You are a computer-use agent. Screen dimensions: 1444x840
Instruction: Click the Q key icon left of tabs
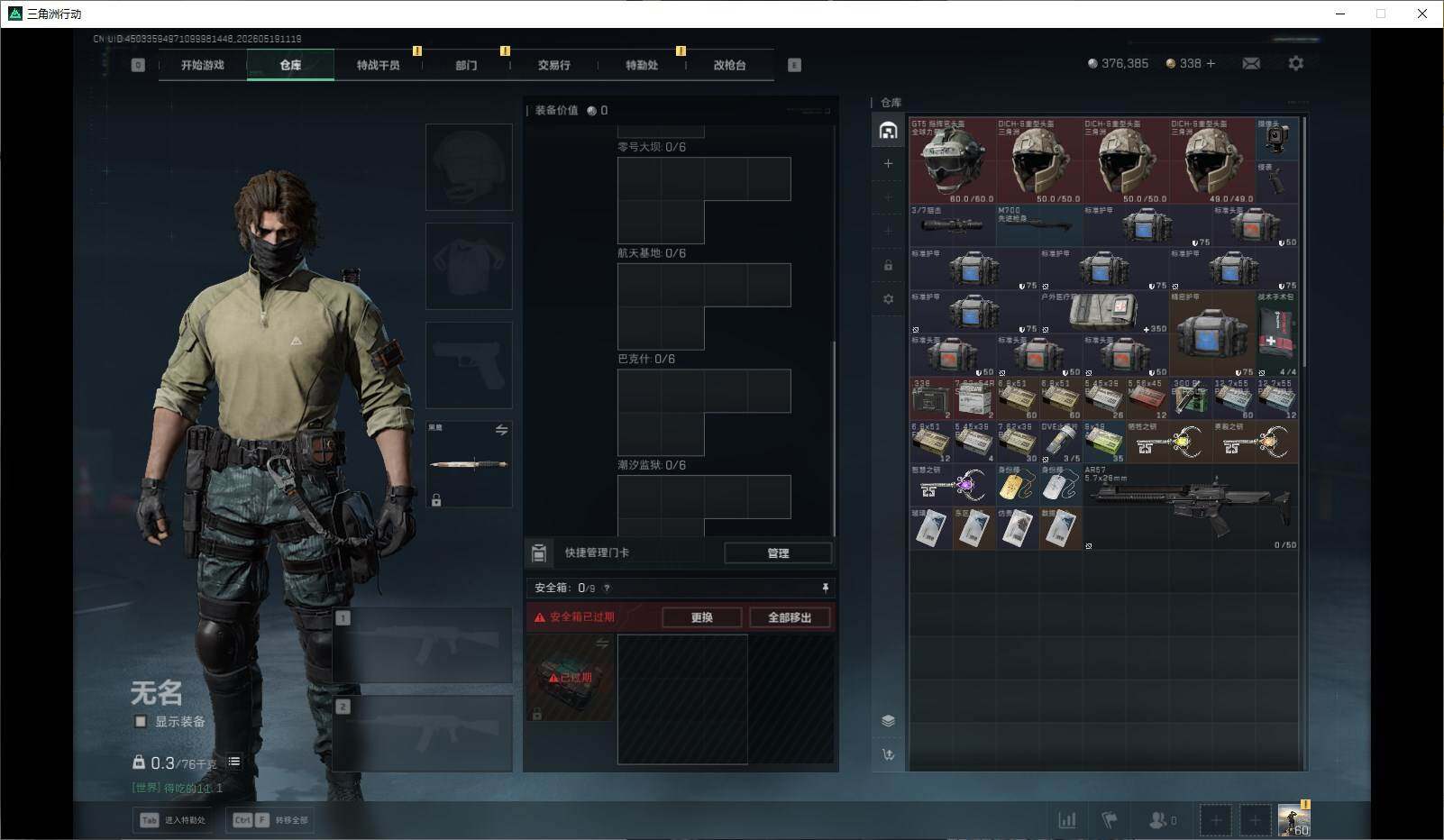138,65
